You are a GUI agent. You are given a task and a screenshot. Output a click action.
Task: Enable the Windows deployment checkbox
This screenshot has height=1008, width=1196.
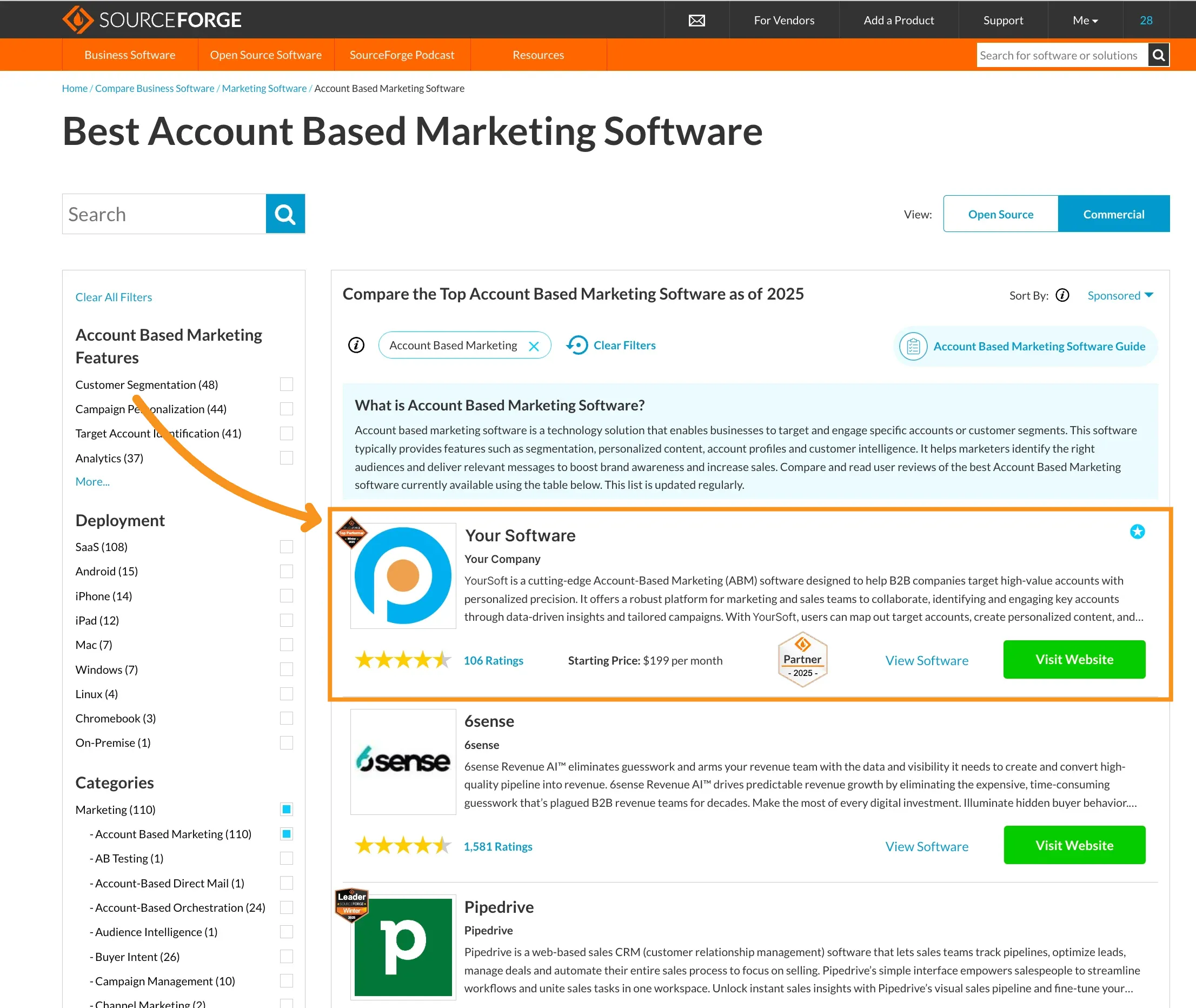point(286,669)
